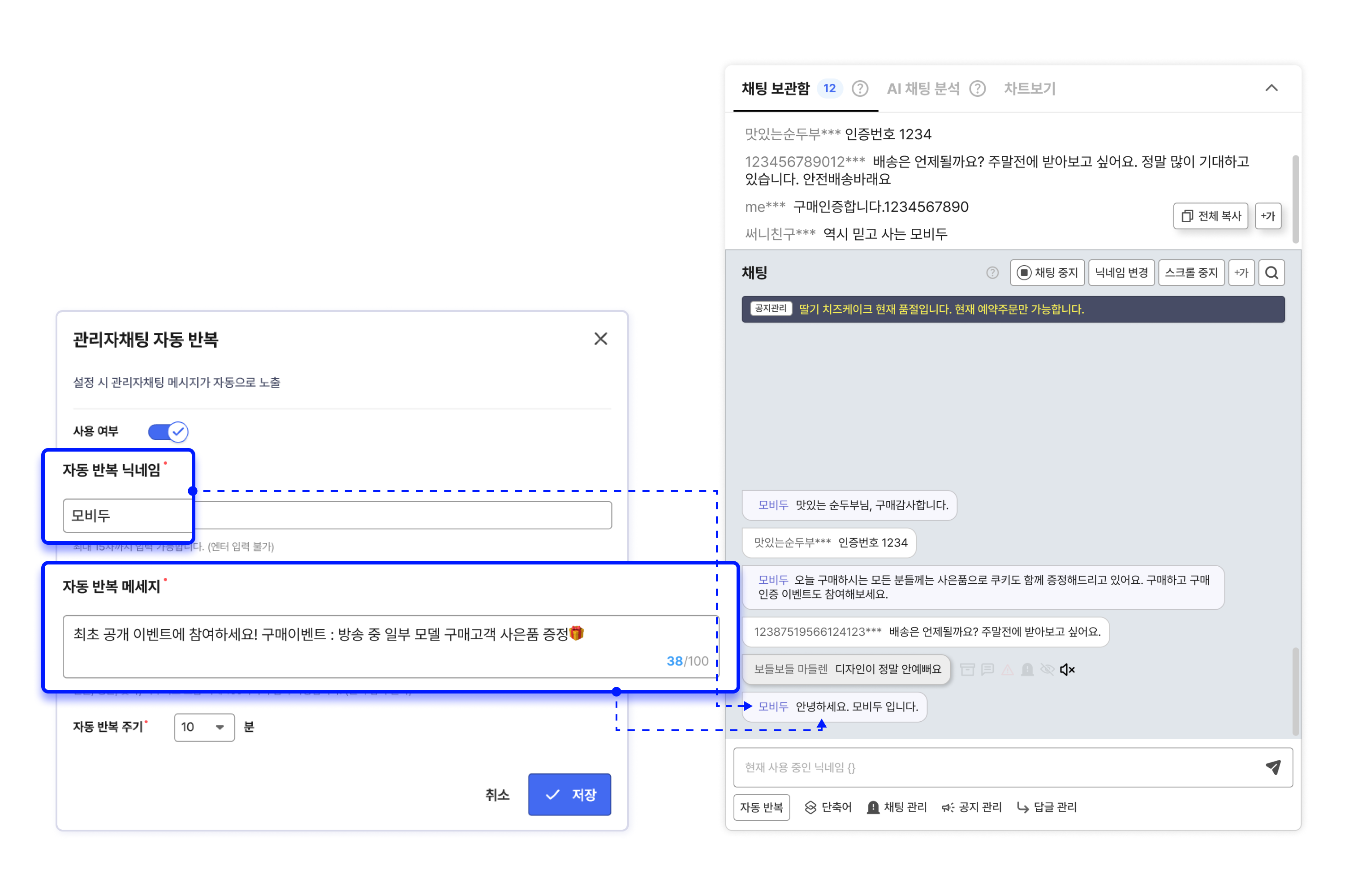Screen dimensions: 1362x896
Task: Click the 전체 복사 copy button
Action: click(1211, 216)
